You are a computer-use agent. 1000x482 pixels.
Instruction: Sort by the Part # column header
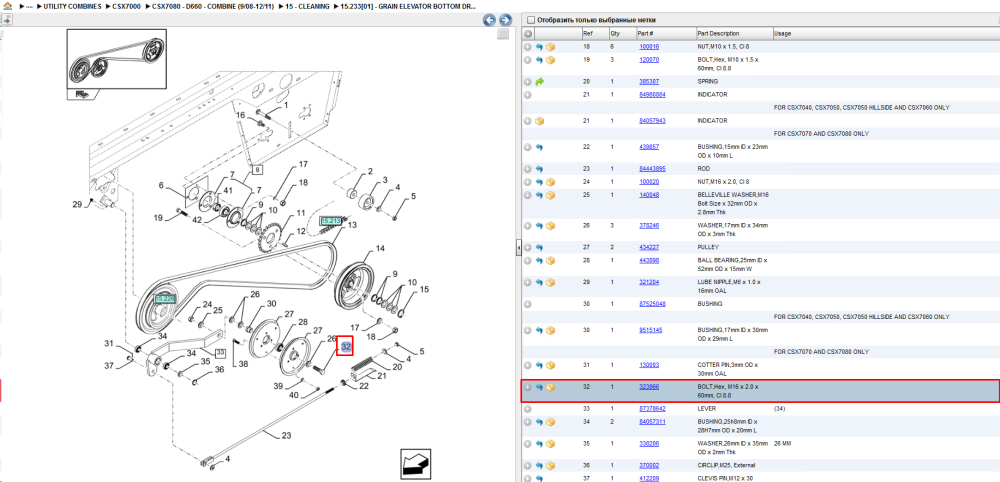[x=665, y=34]
